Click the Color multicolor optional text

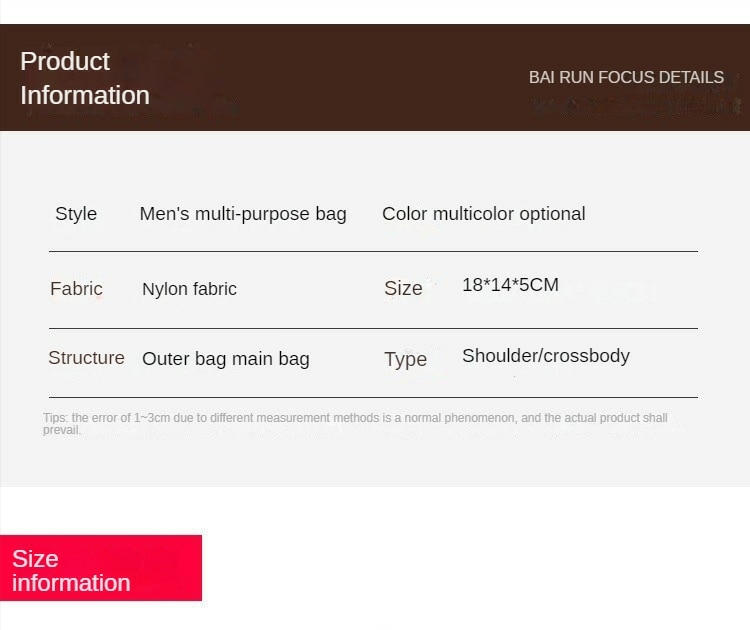[x=484, y=214]
